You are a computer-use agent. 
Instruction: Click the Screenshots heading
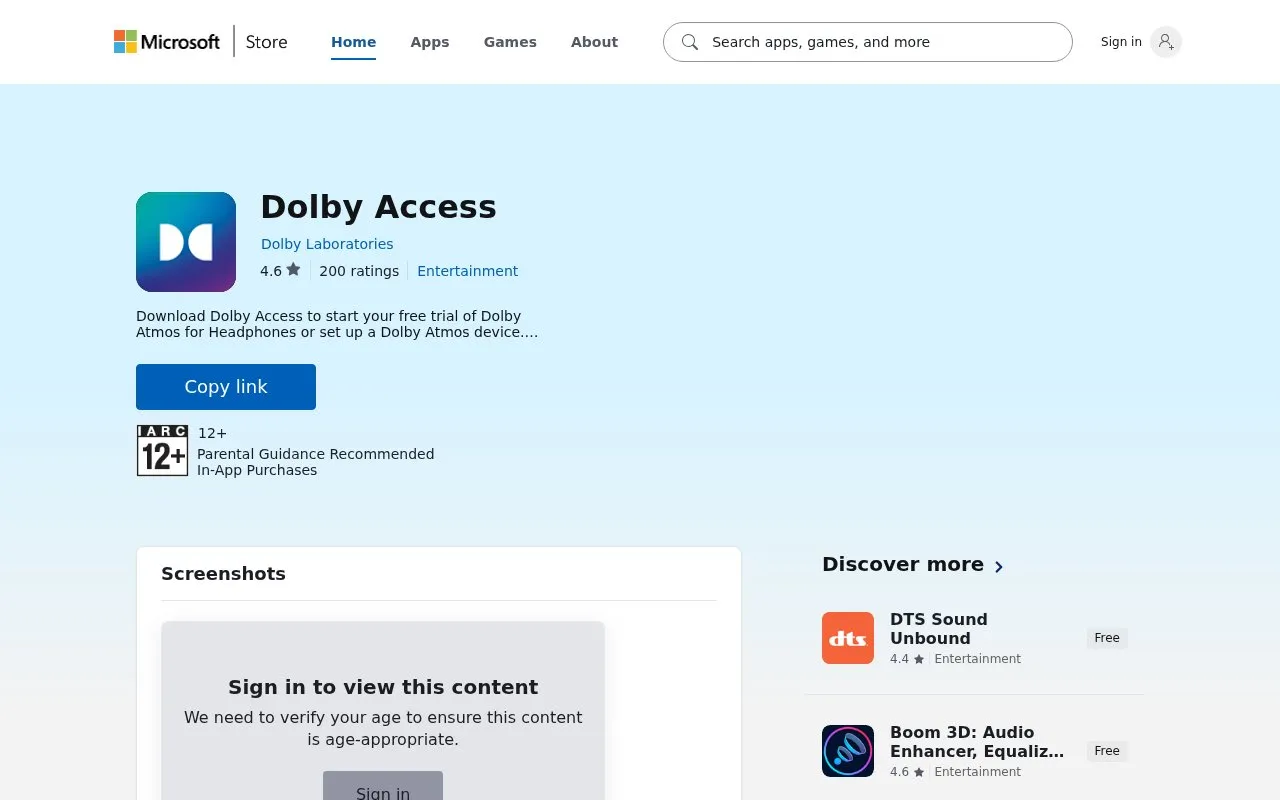click(x=223, y=574)
